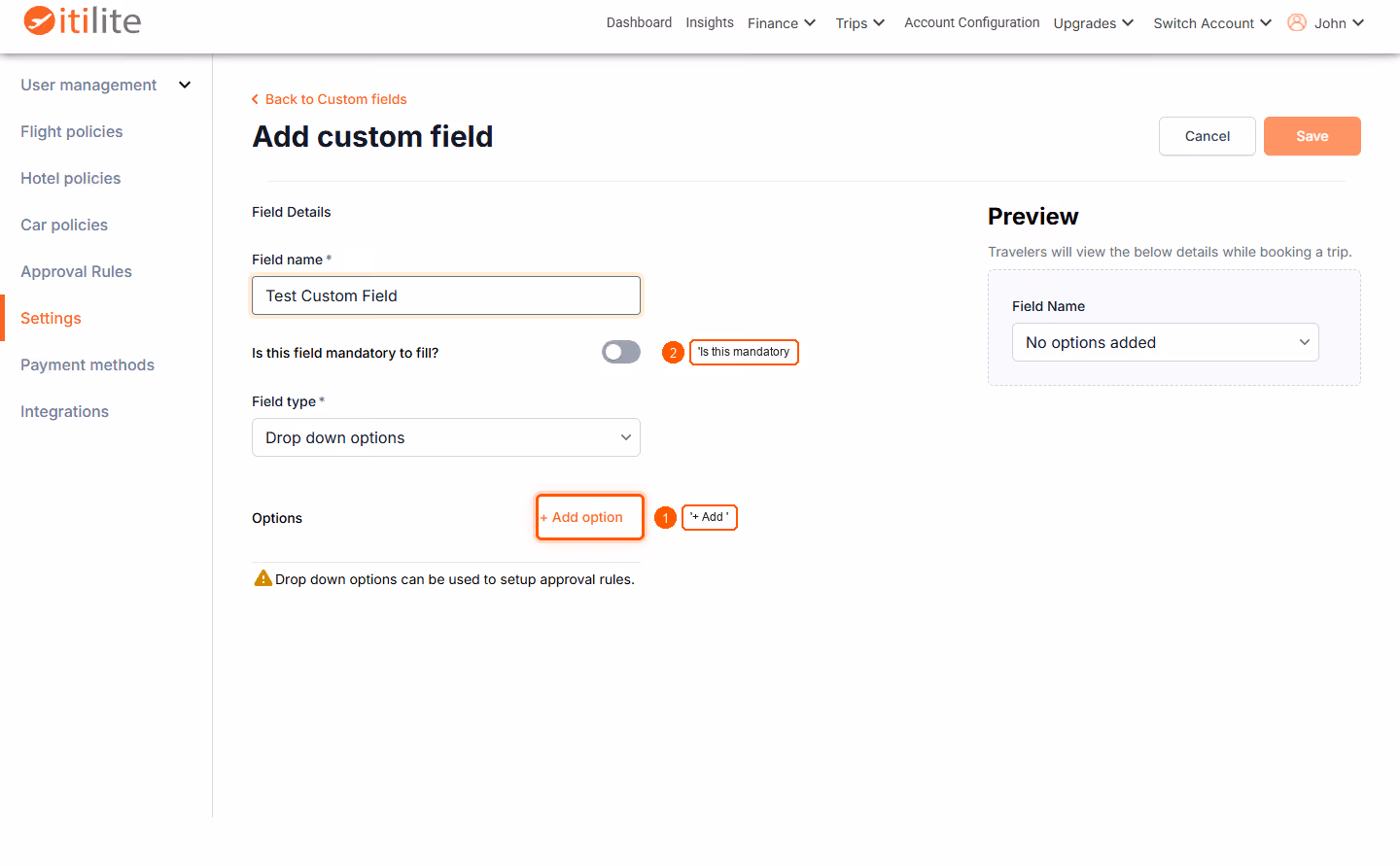The width and height of the screenshot is (1400, 866).
Task: Click the Cancel button
Action: (x=1207, y=136)
